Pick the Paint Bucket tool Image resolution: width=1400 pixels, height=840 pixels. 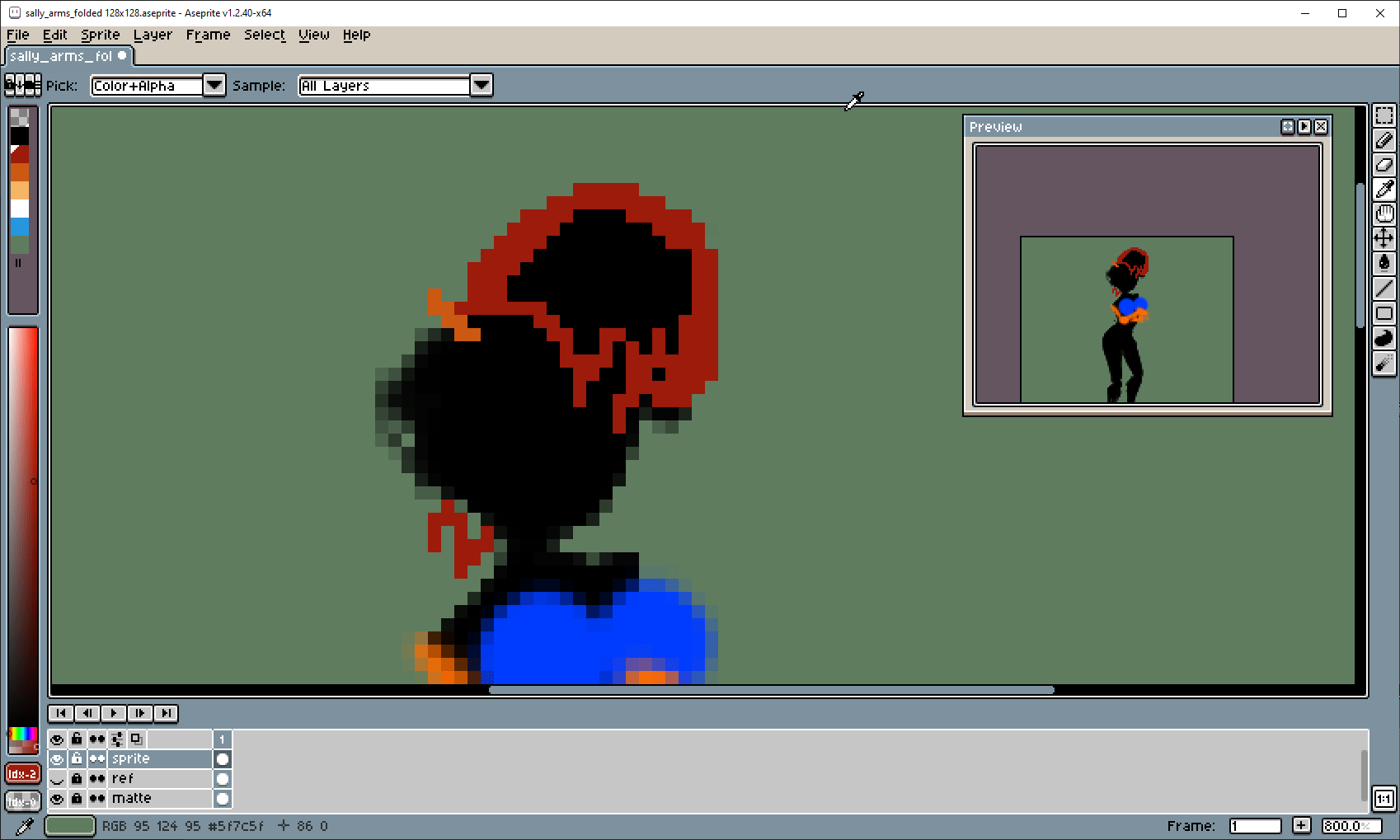pos(1385,262)
